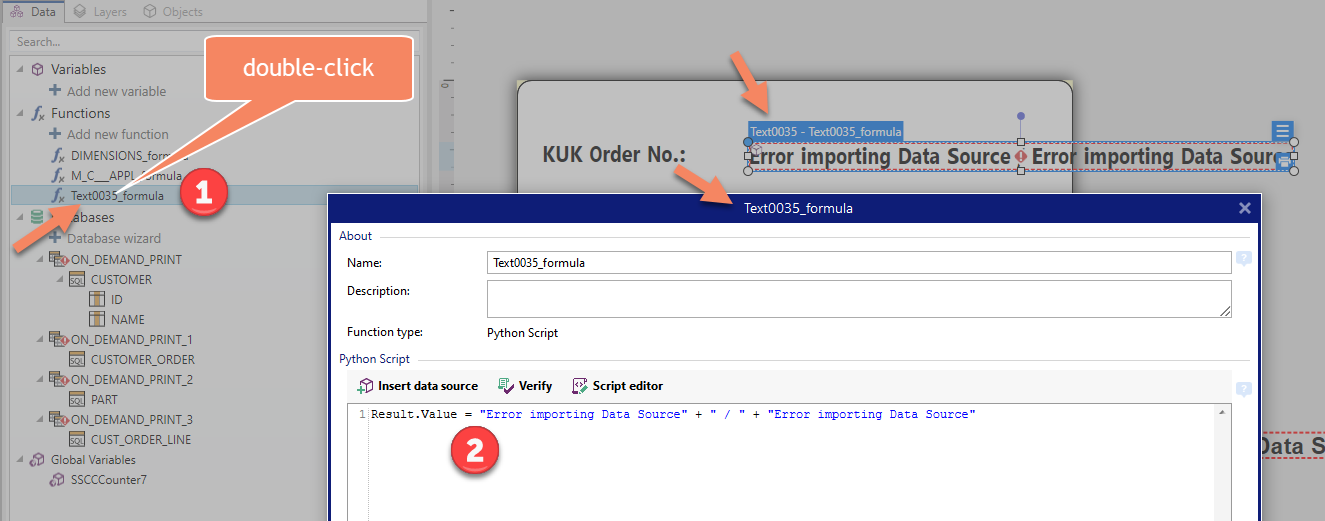The image size is (1325, 521).
Task: Select the ID field under CUSTOMER
Action: (116, 299)
